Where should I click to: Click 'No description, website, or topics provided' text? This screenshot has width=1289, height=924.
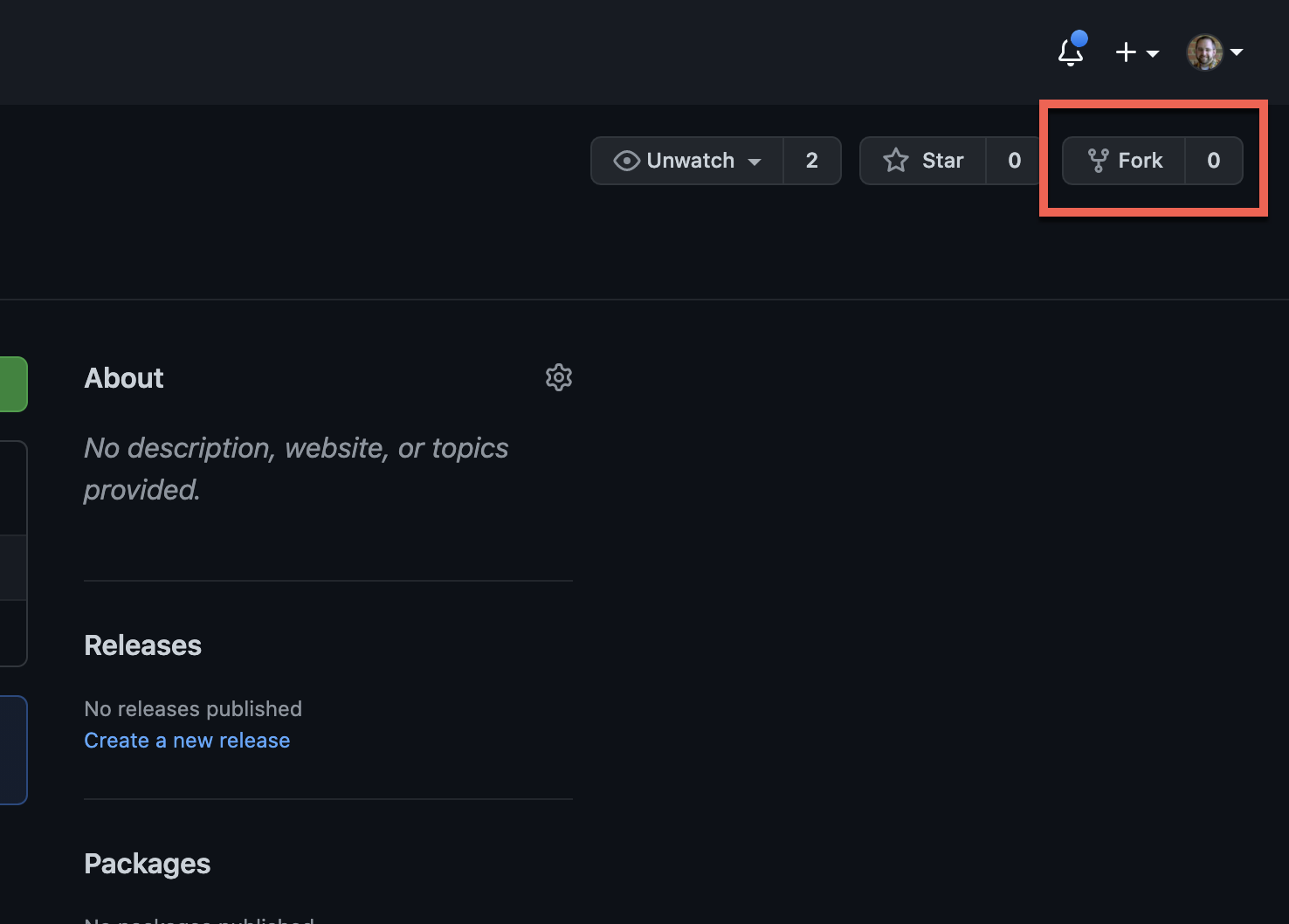point(296,469)
